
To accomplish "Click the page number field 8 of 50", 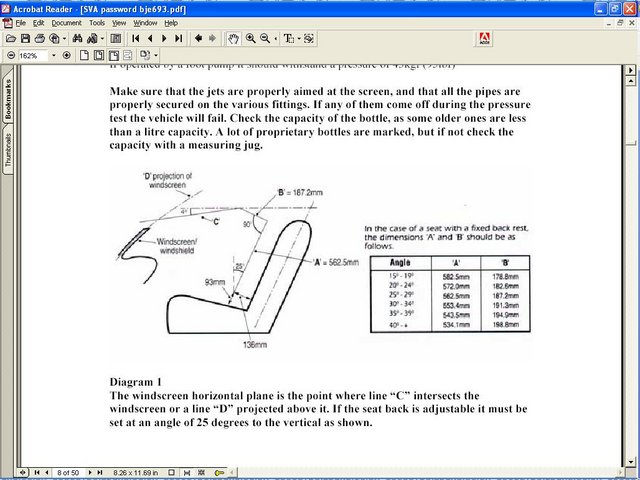I will pos(69,471).
